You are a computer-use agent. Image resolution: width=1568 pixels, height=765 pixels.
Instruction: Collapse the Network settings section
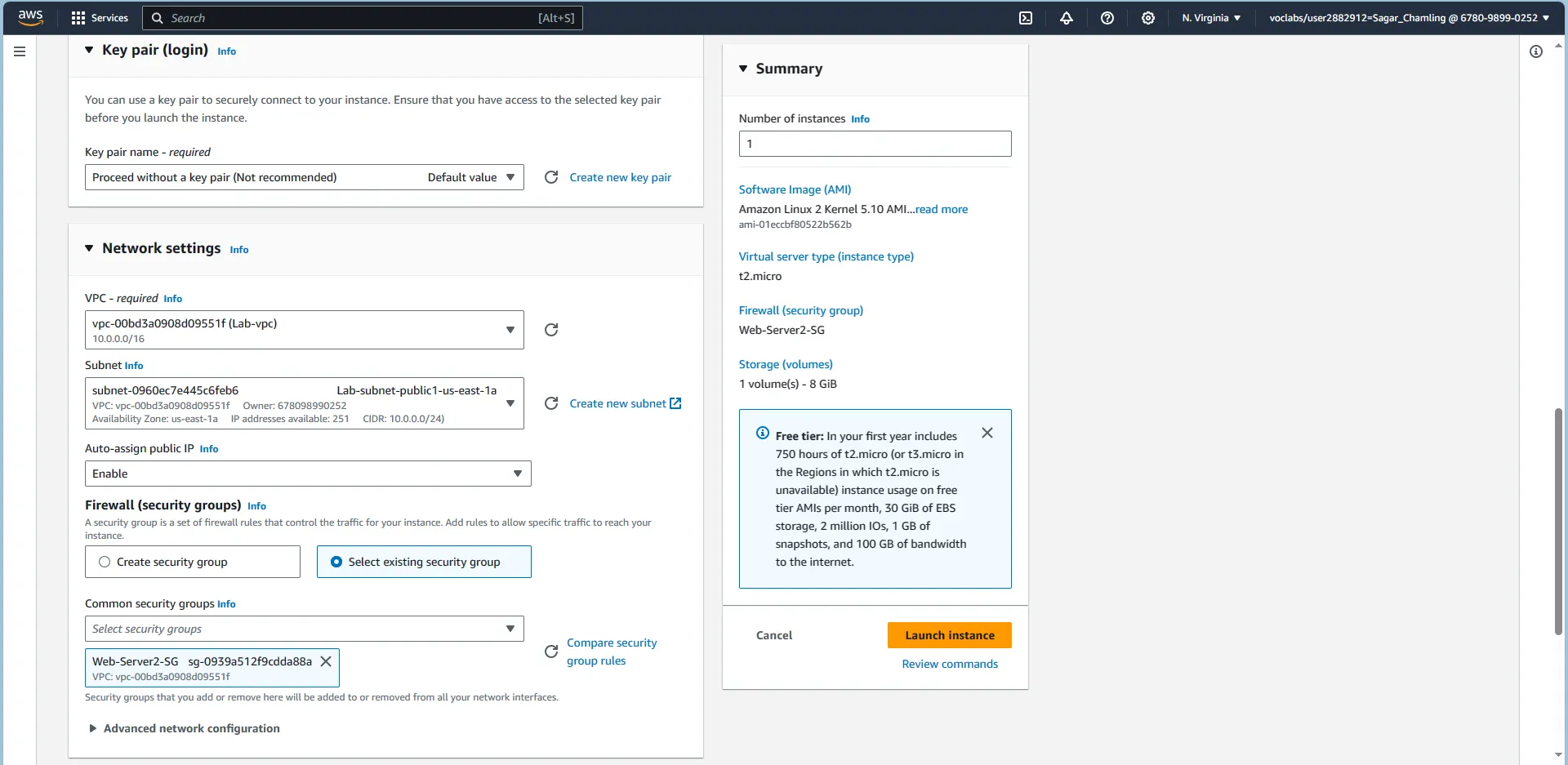pos(89,248)
